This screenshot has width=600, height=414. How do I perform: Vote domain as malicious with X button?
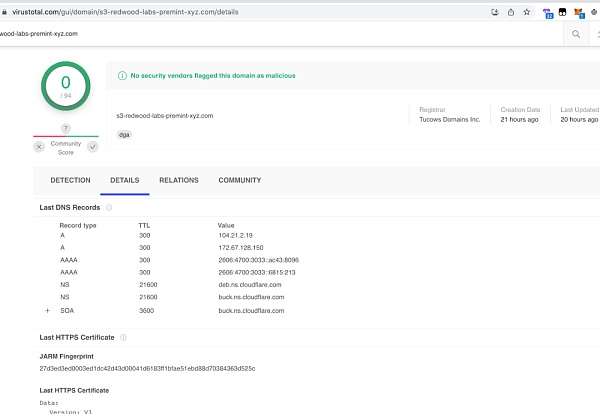39,146
